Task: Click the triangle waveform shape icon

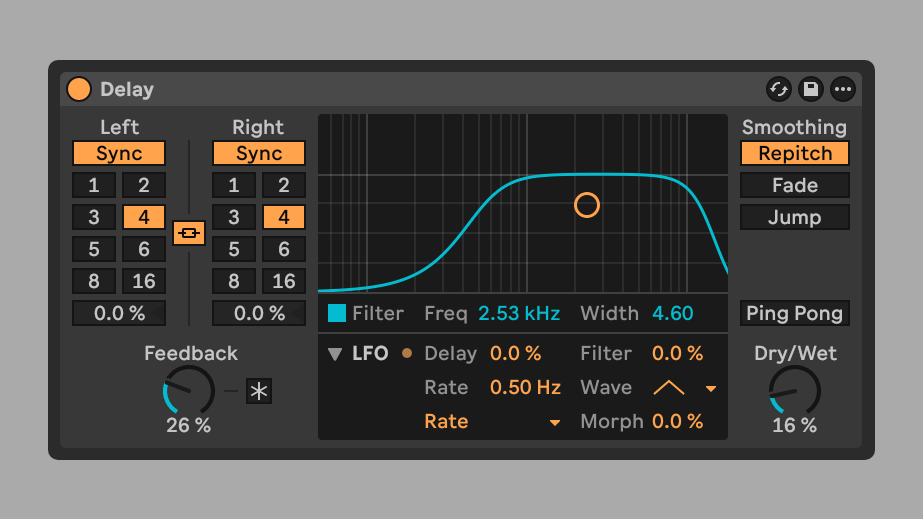Action: (669, 388)
